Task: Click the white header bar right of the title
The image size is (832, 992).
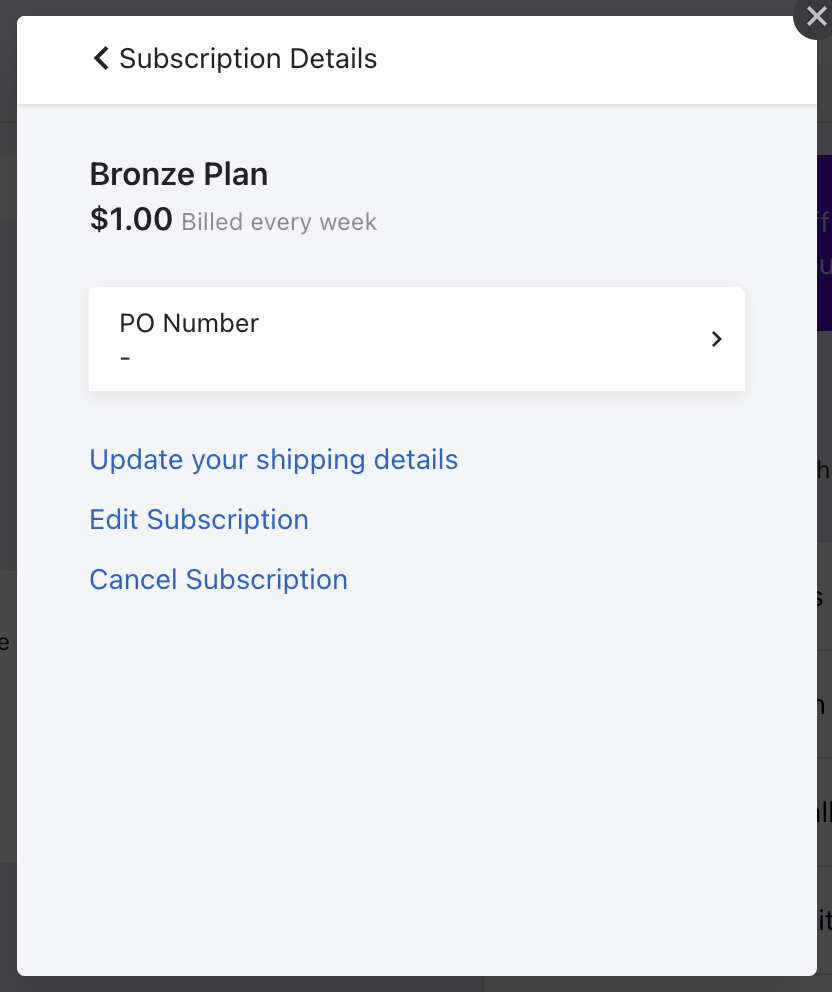Action: [x=600, y=59]
